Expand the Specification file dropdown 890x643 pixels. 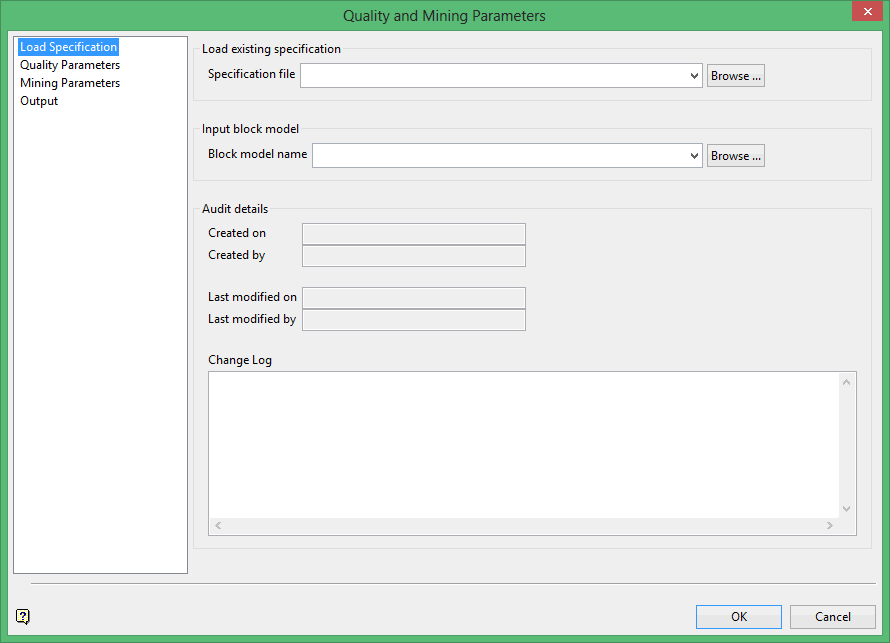point(694,76)
